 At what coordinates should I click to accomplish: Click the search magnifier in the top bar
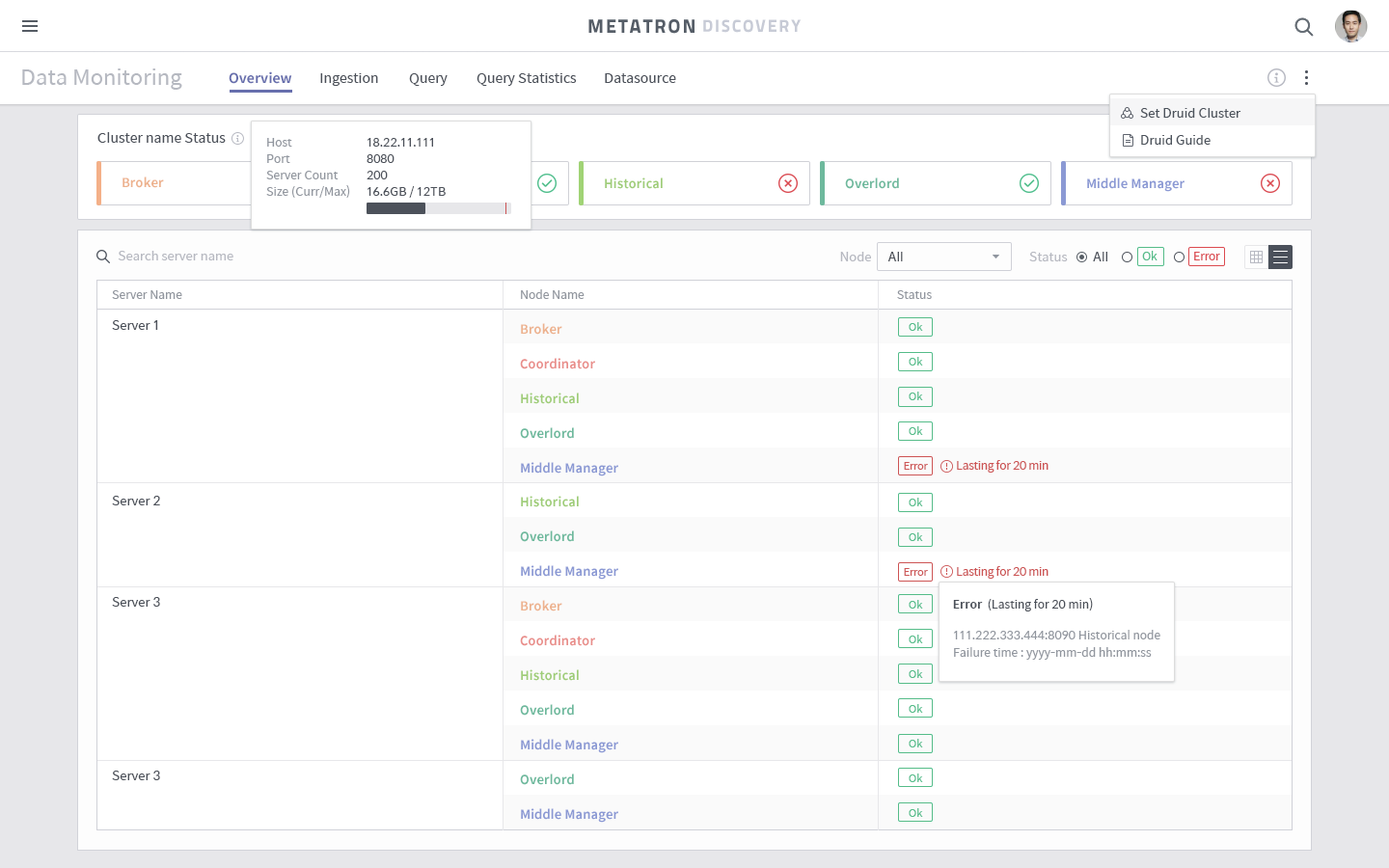(1303, 27)
